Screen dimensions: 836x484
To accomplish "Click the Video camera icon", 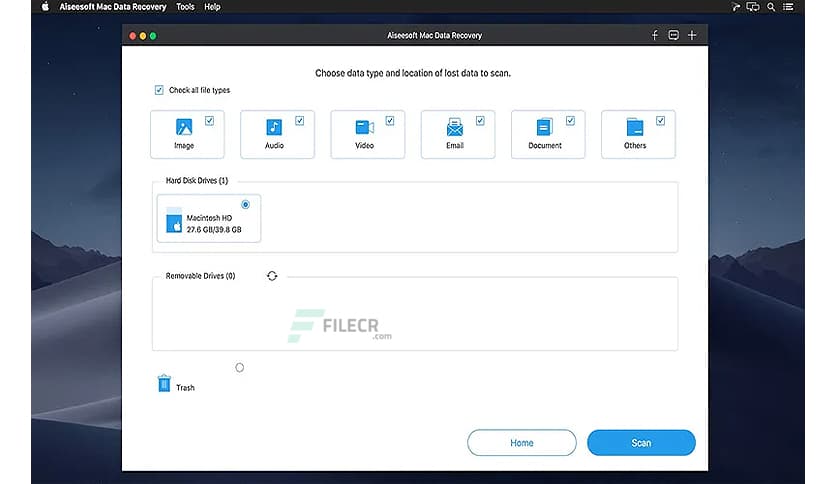I will click(x=365, y=127).
